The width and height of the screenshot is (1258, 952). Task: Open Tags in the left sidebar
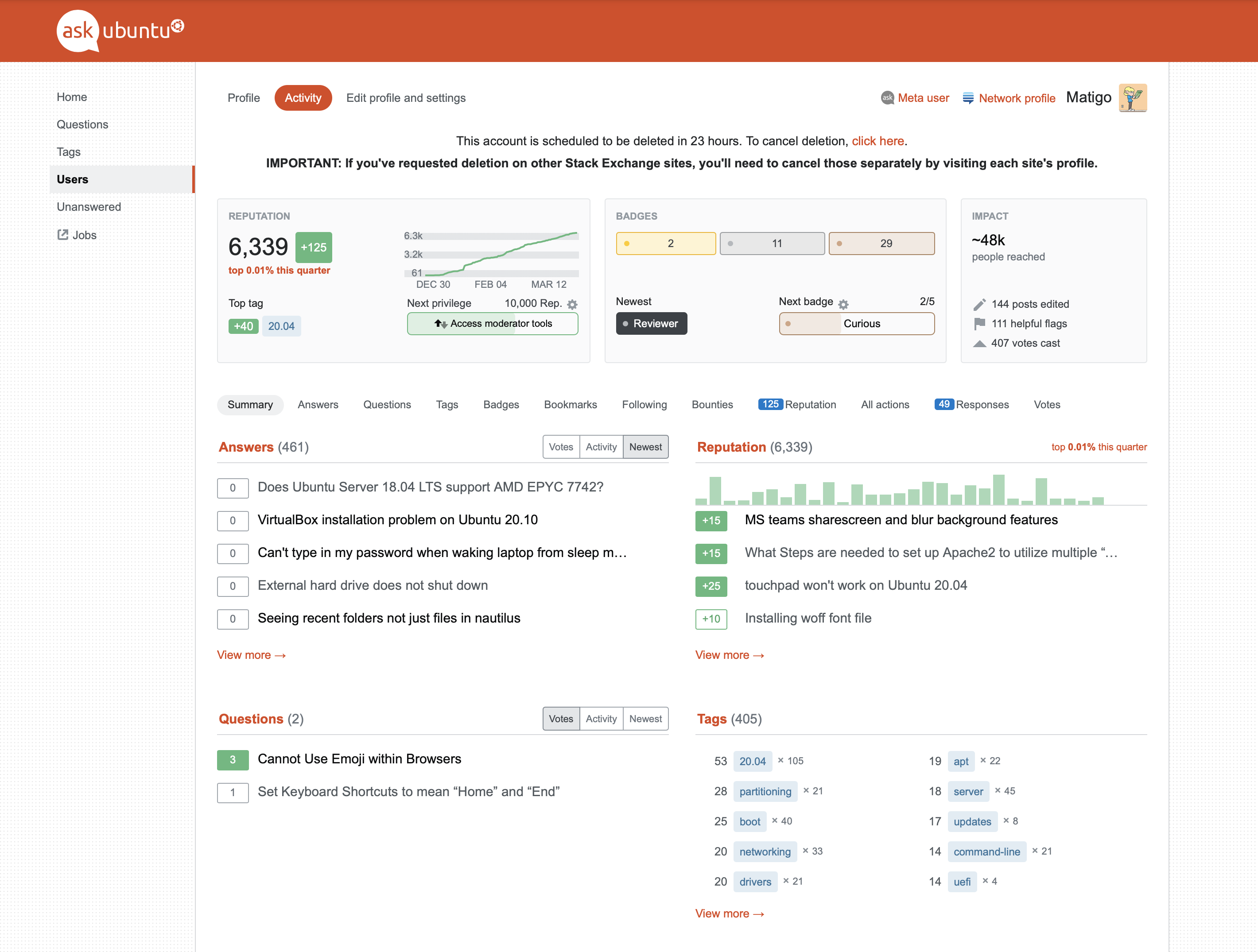tap(69, 152)
